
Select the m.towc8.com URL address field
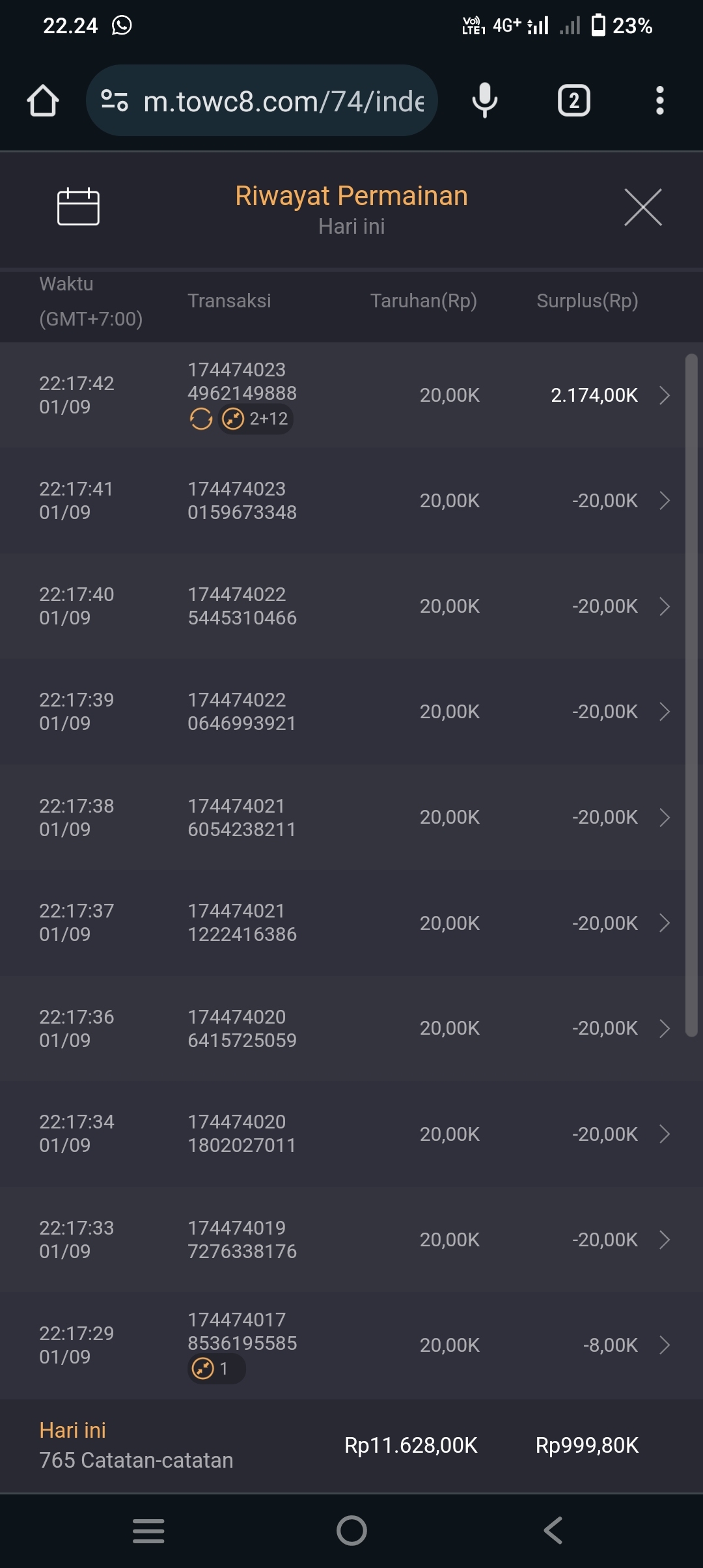pyautogui.click(x=283, y=101)
